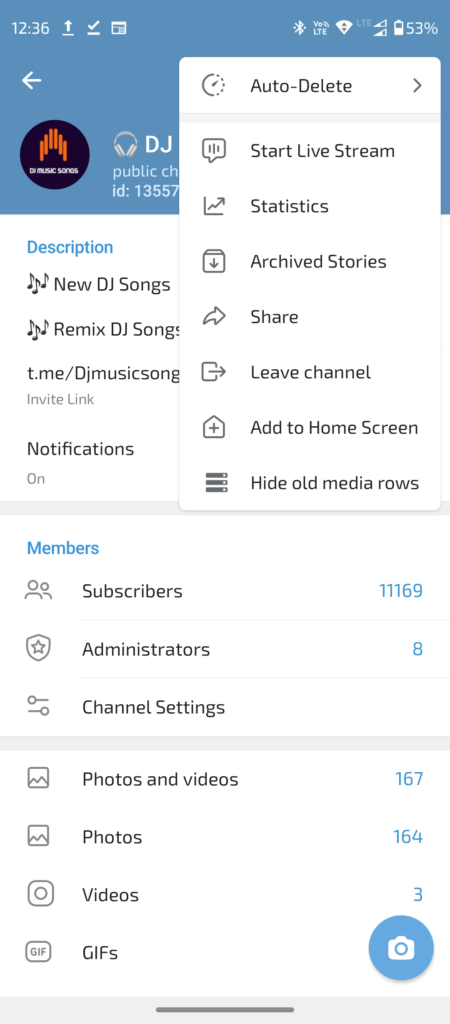450x1024 pixels.
Task: Open Channel Settings
Action: [x=225, y=707]
